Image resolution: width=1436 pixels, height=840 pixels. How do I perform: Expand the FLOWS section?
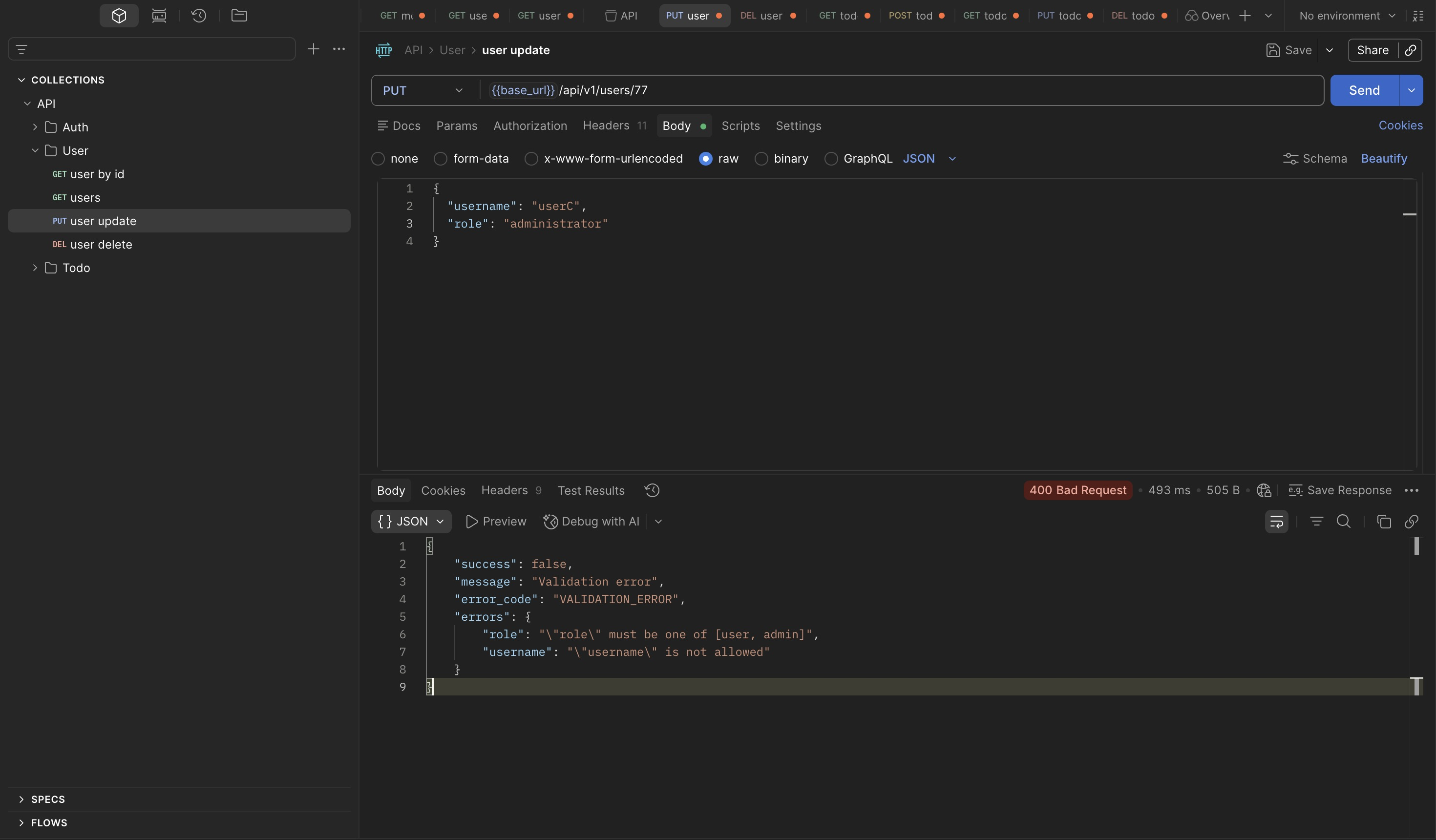(21, 823)
